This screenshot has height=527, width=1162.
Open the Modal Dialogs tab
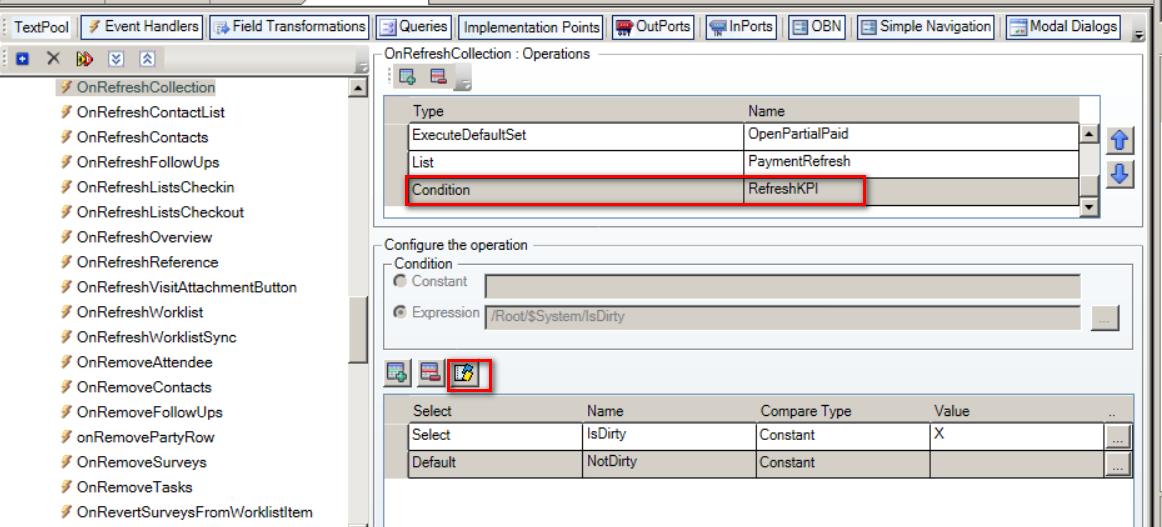pos(1063,27)
